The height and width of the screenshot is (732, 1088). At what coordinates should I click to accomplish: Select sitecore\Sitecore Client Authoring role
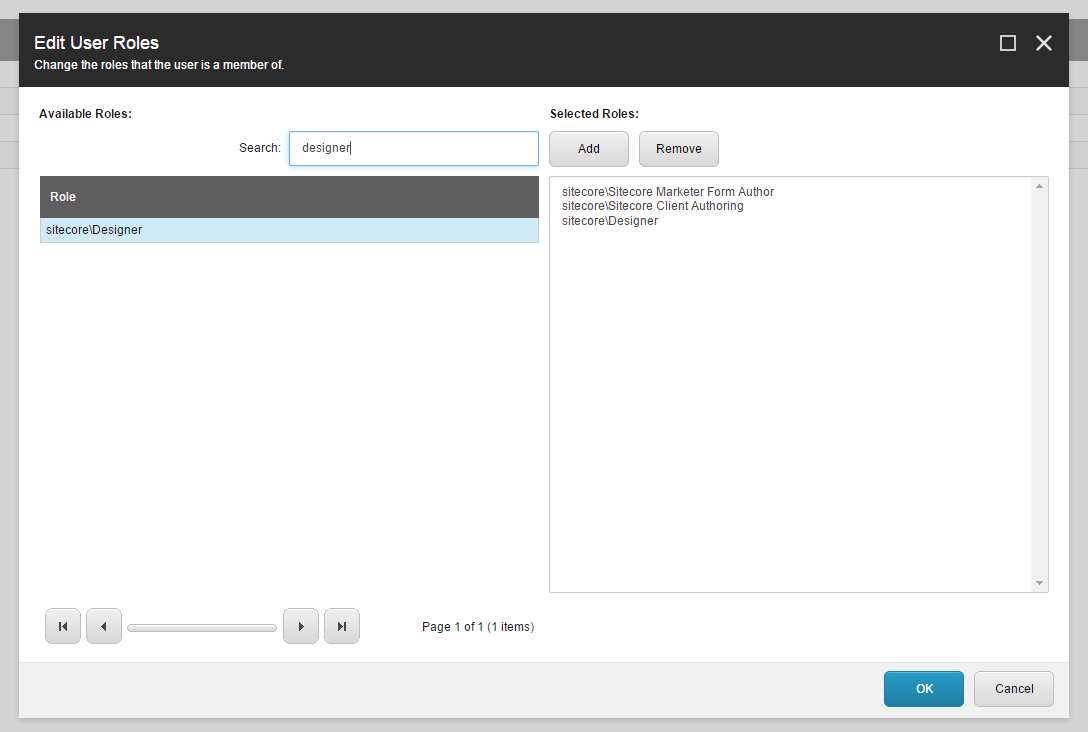tap(653, 206)
